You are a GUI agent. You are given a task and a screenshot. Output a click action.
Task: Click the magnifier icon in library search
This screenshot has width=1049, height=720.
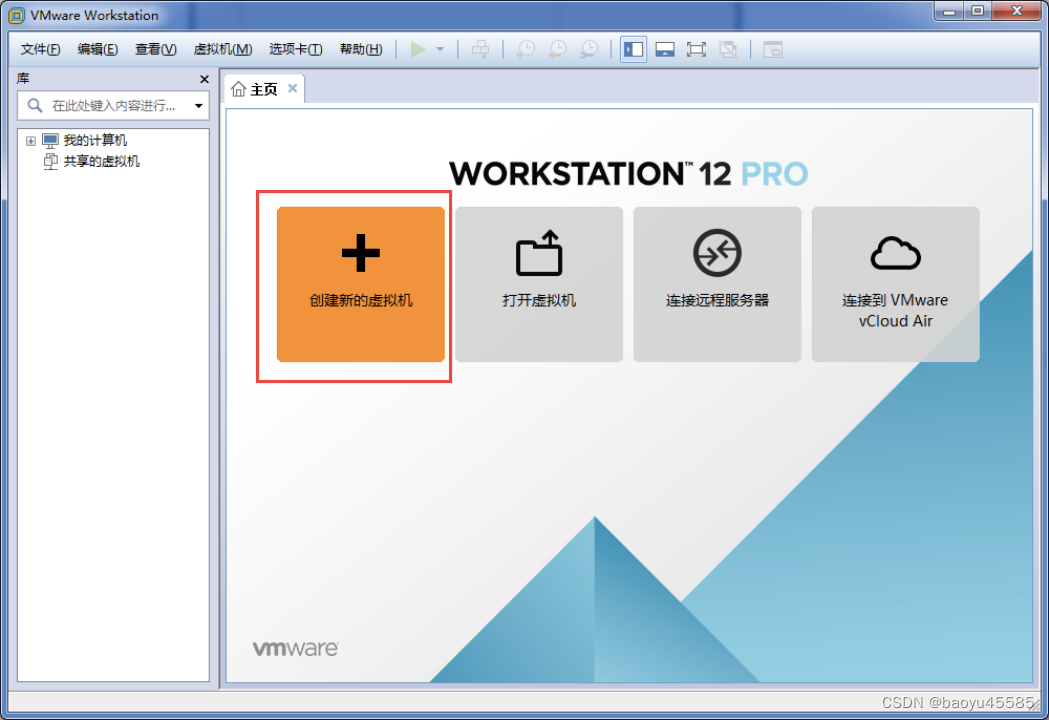35,105
